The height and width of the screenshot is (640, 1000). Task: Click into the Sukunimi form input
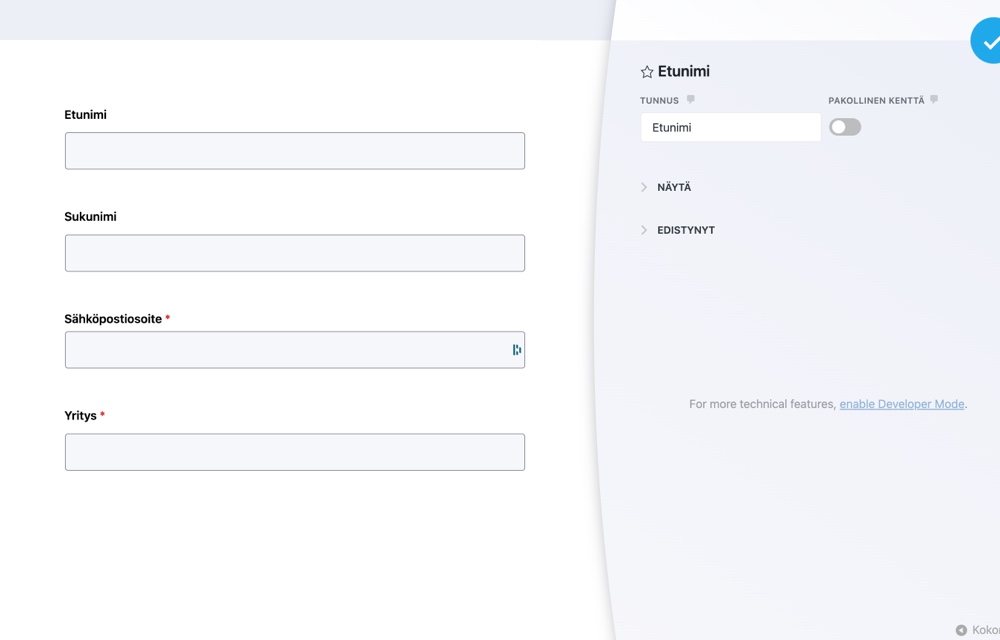point(294,253)
